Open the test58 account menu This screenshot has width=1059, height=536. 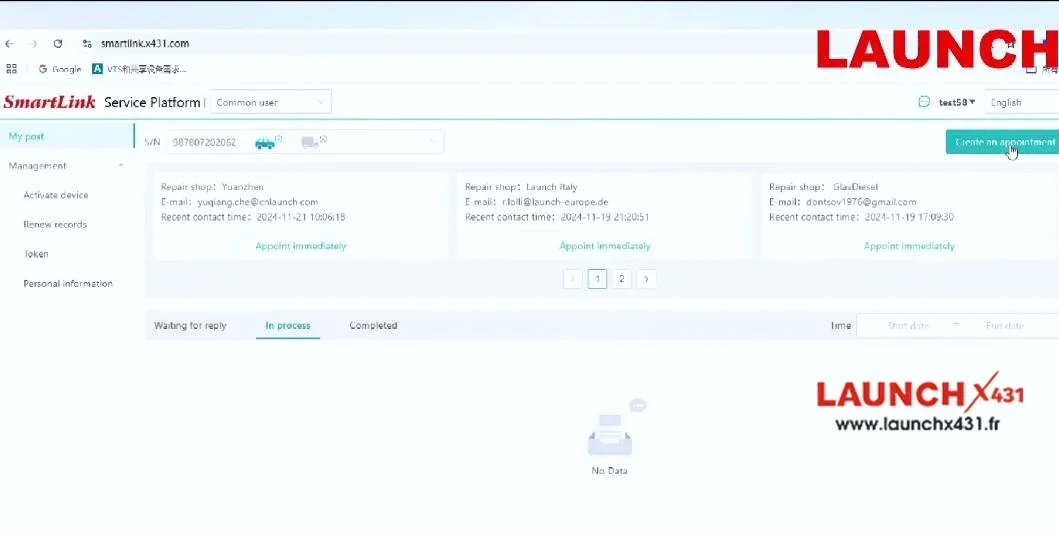pyautogui.click(x=957, y=103)
